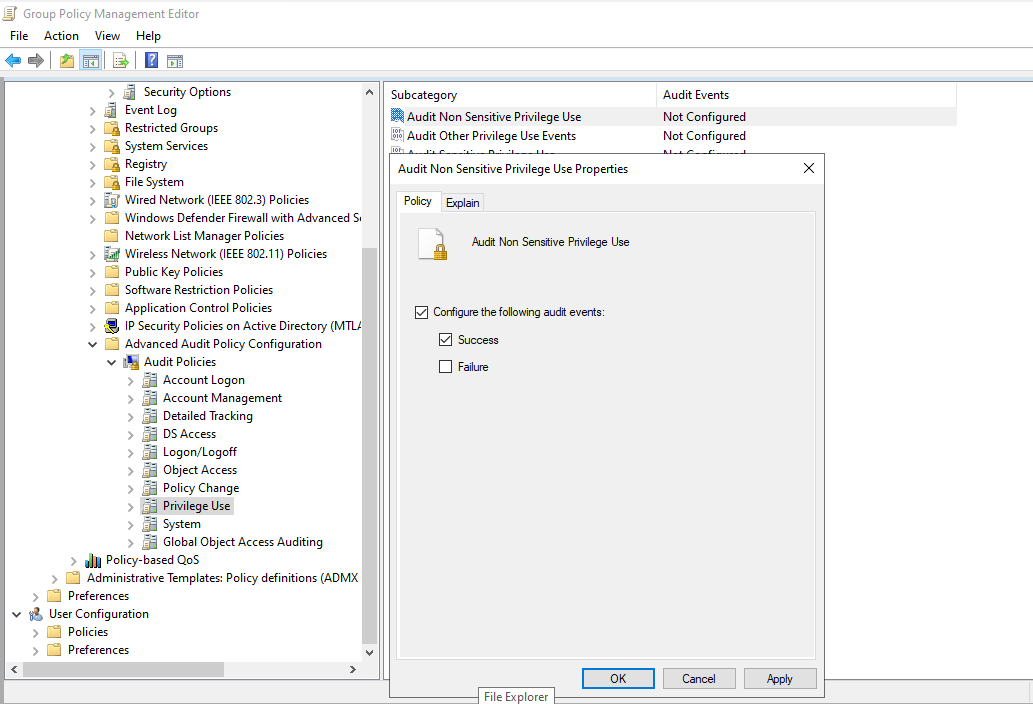Click the tree pane horizontal scrollbar thumb
This screenshot has width=1033, height=704.
click(123, 669)
